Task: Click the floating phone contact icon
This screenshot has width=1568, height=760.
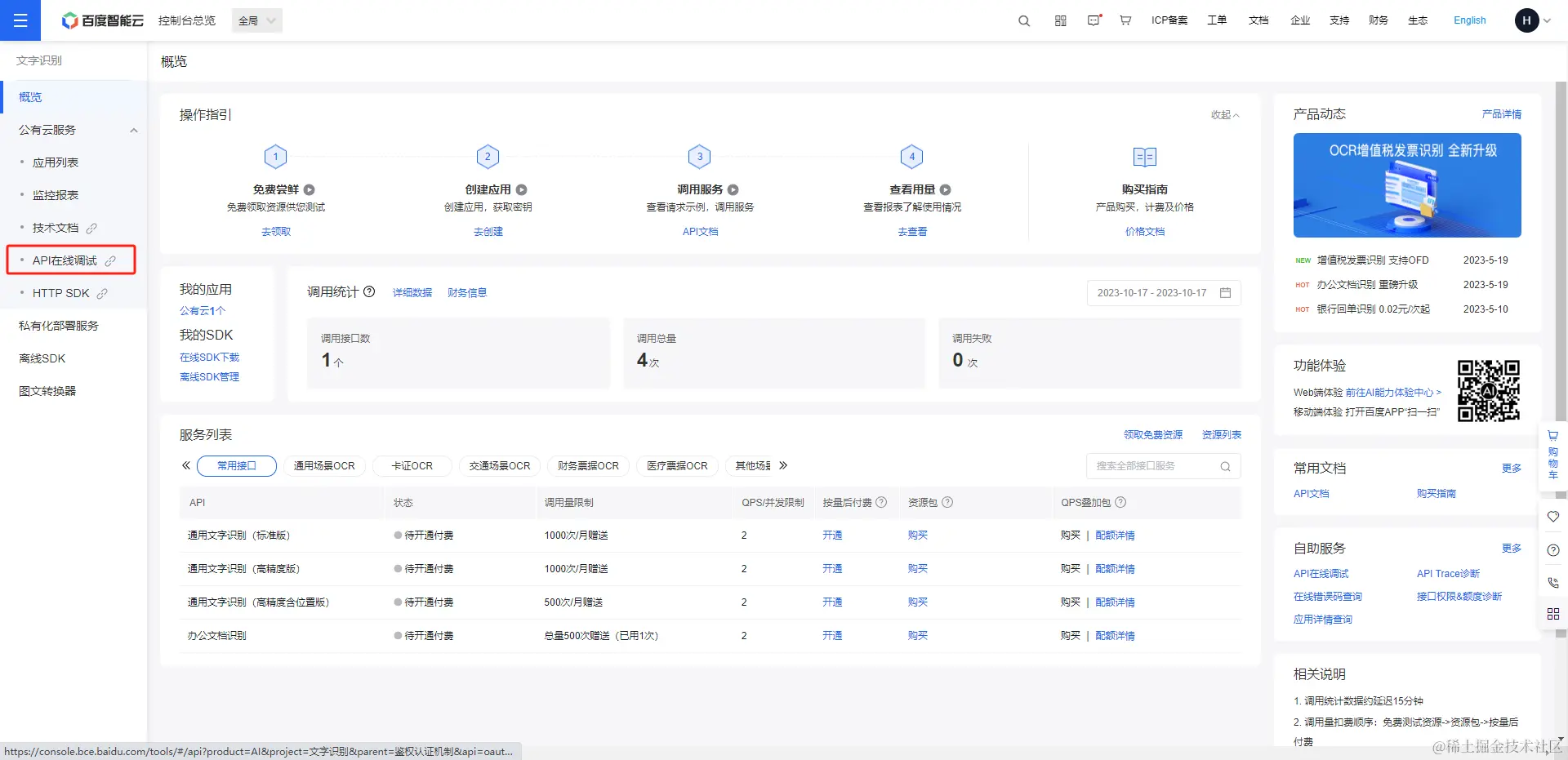Action: [1553, 583]
